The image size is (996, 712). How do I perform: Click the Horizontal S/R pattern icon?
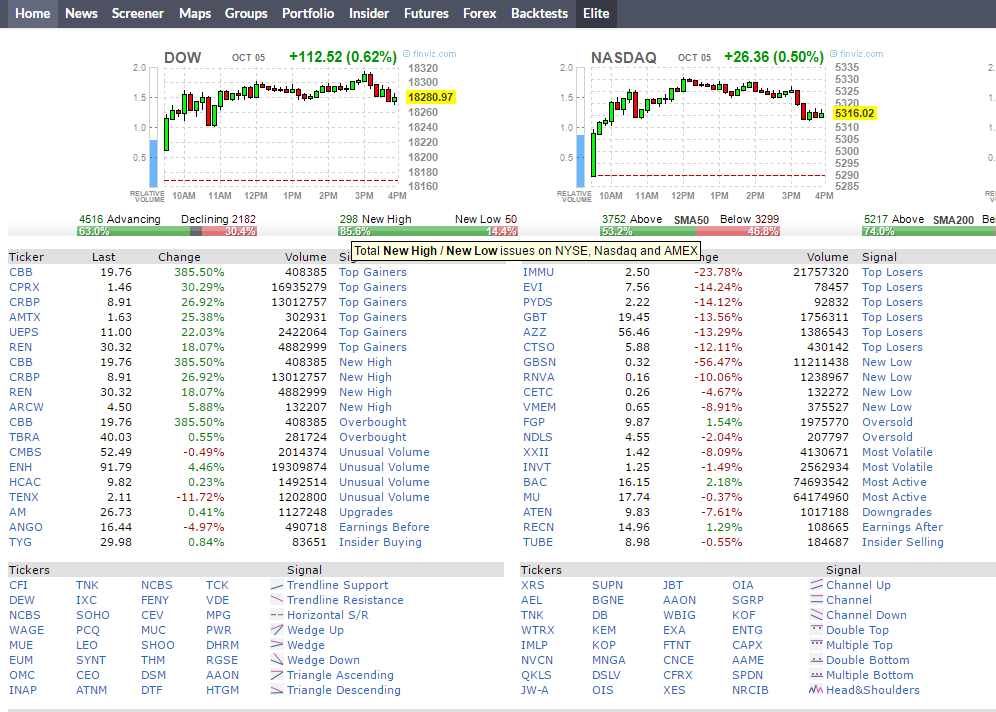(276, 615)
